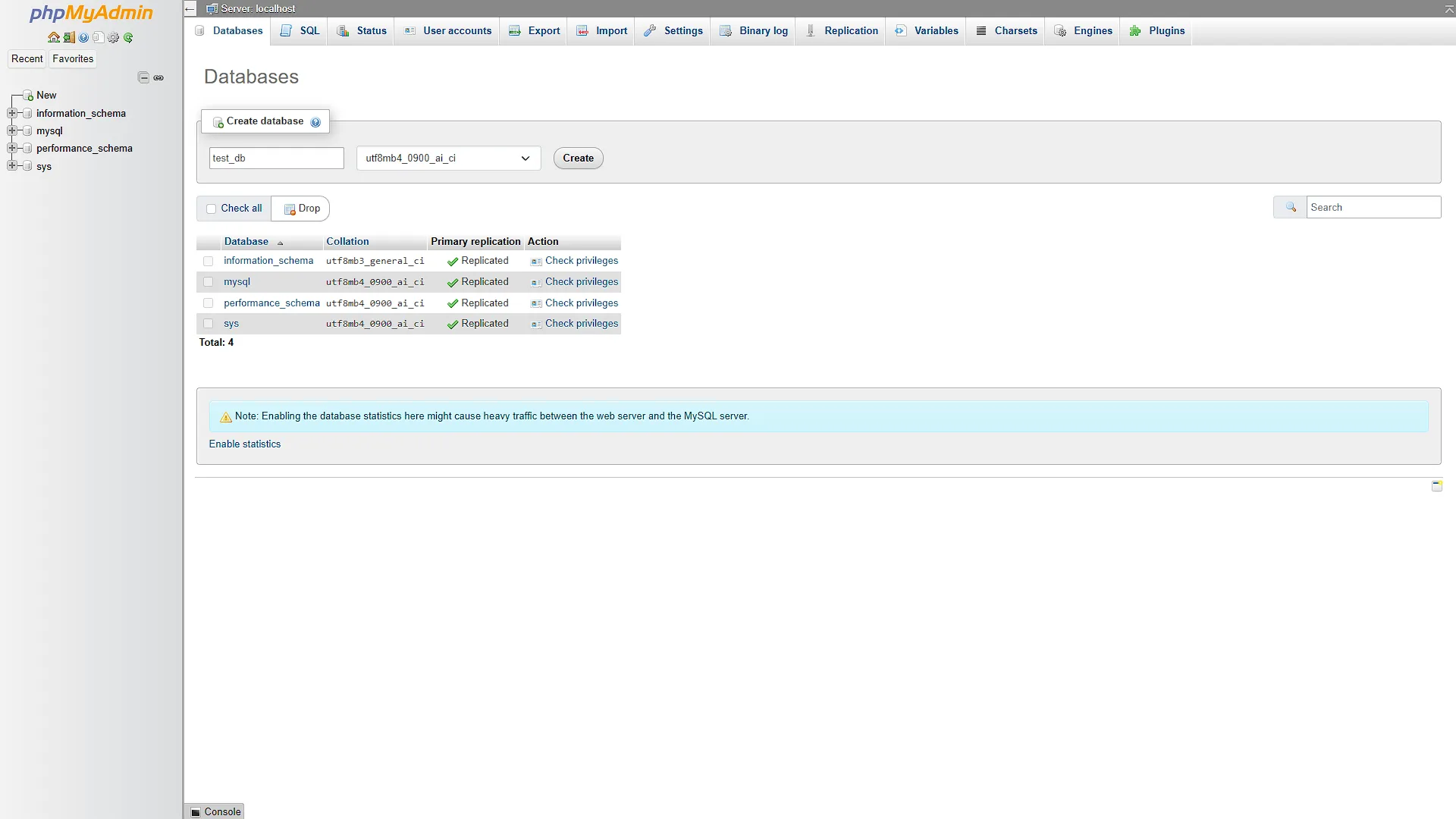
Task: Toggle the Check all checkbox
Action: [x=212, y=209]
